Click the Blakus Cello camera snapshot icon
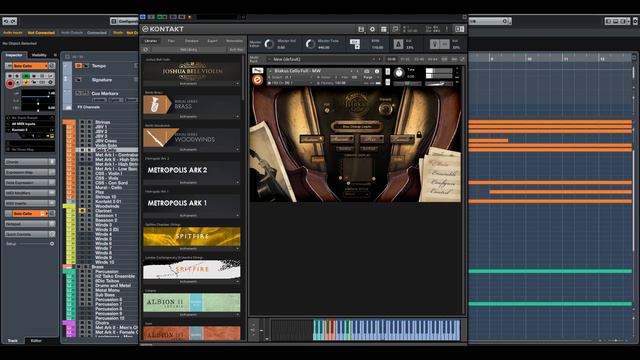Viewport: 640px width, 360px height. 366,71
